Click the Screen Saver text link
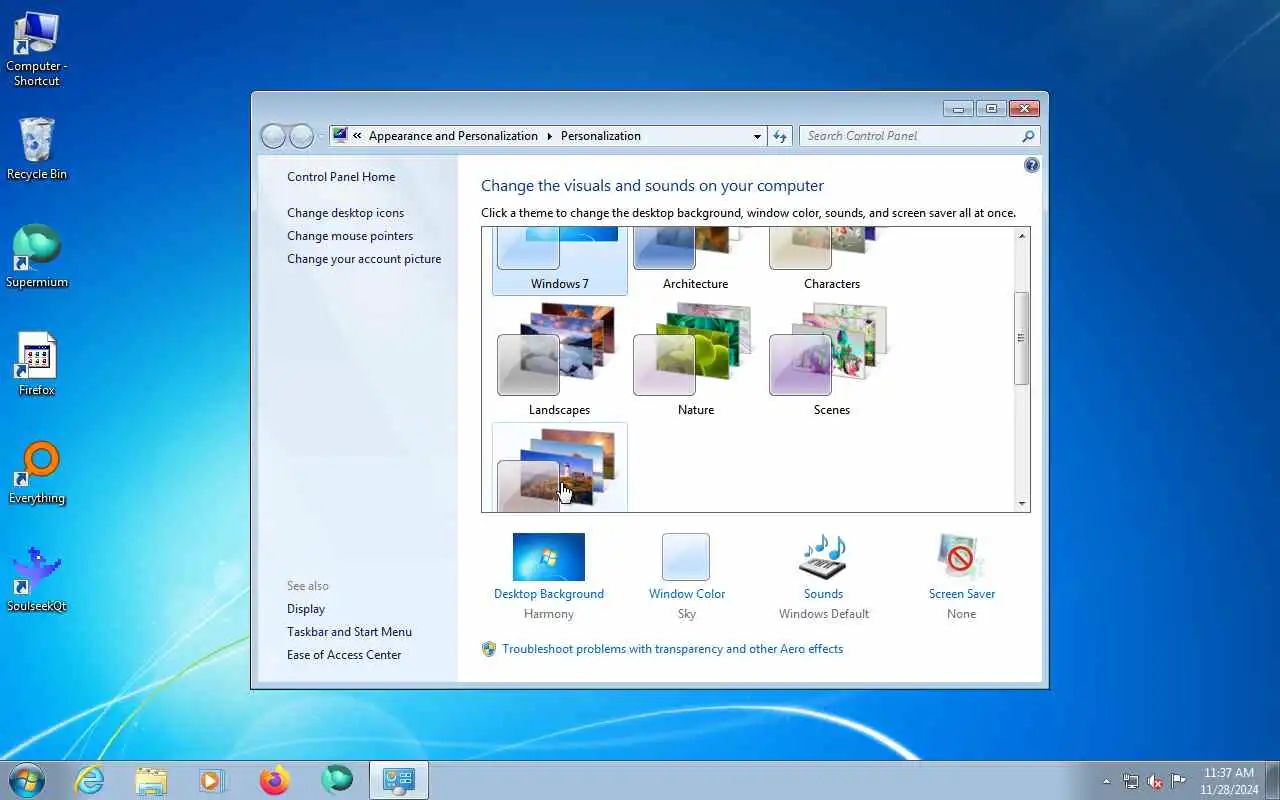Image resolution: width=1280 pixels, height=800 pixels. click(x=962, y=594)
